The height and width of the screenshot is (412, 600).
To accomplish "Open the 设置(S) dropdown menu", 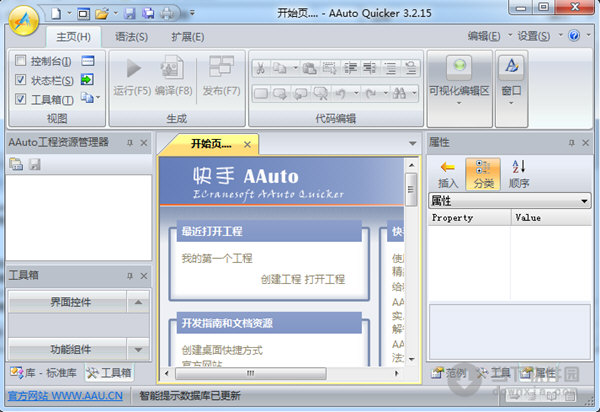I will (x=540, y=36).
